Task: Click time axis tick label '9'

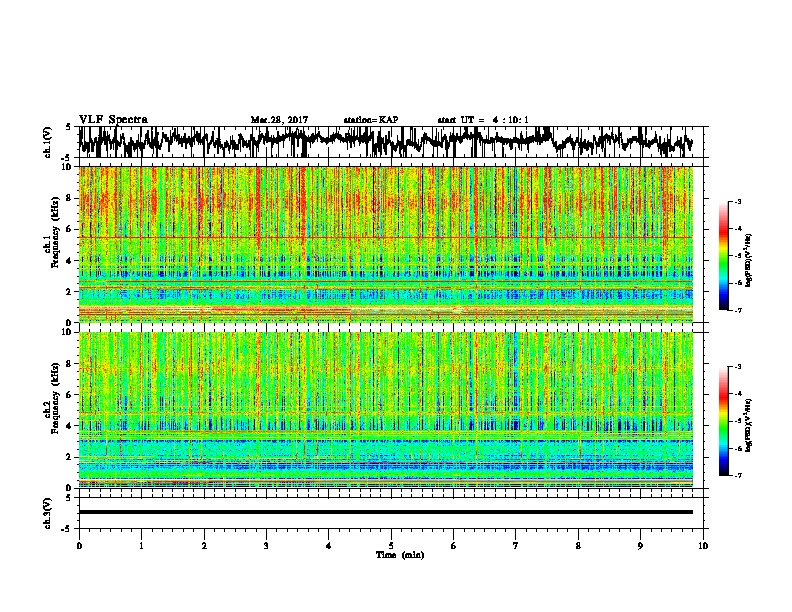Action: tap(640, 546)
